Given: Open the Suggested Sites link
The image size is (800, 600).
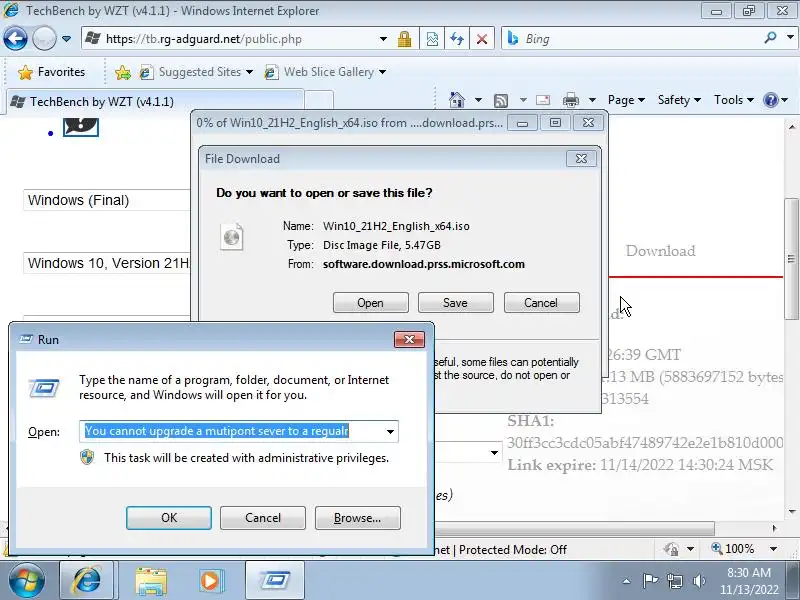Looking at the screenshot, I should pos(196,72).
